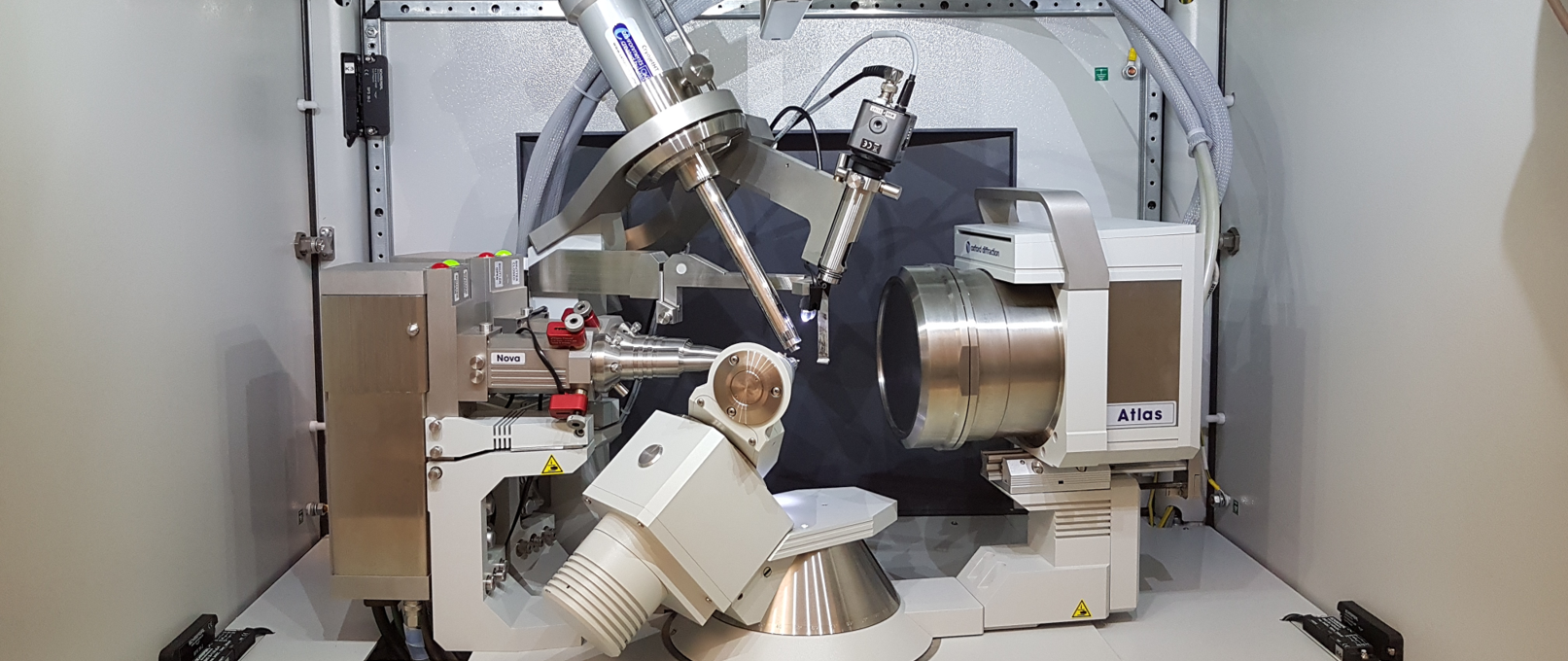Click the yellow warning triangle on the source arm

coord(551,465)
